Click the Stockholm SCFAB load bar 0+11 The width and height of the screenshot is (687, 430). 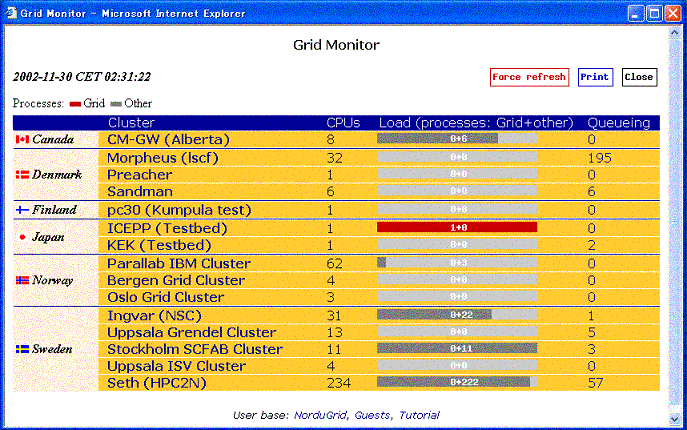click(457, 348)
